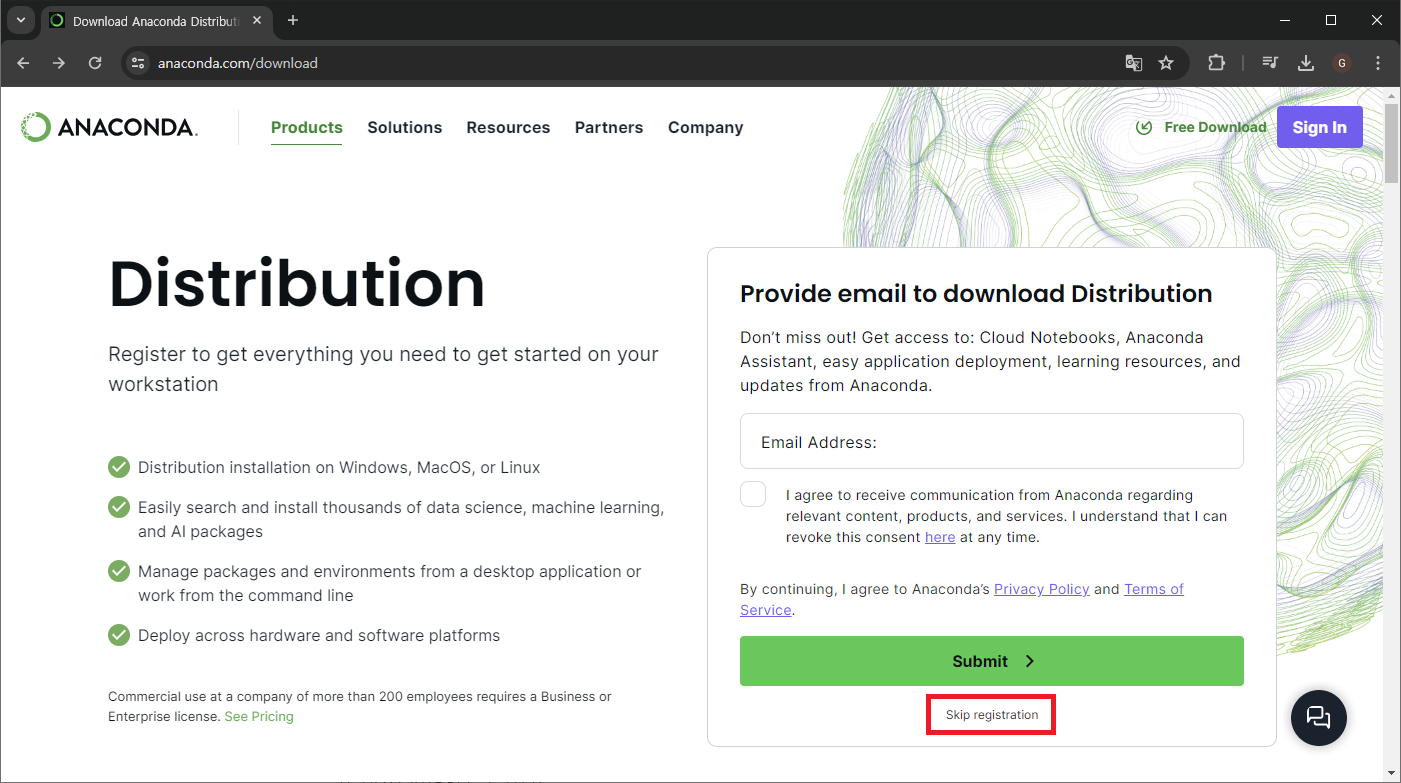
Task: Close the Download Anaconda tab
Action: pos(257,20)
